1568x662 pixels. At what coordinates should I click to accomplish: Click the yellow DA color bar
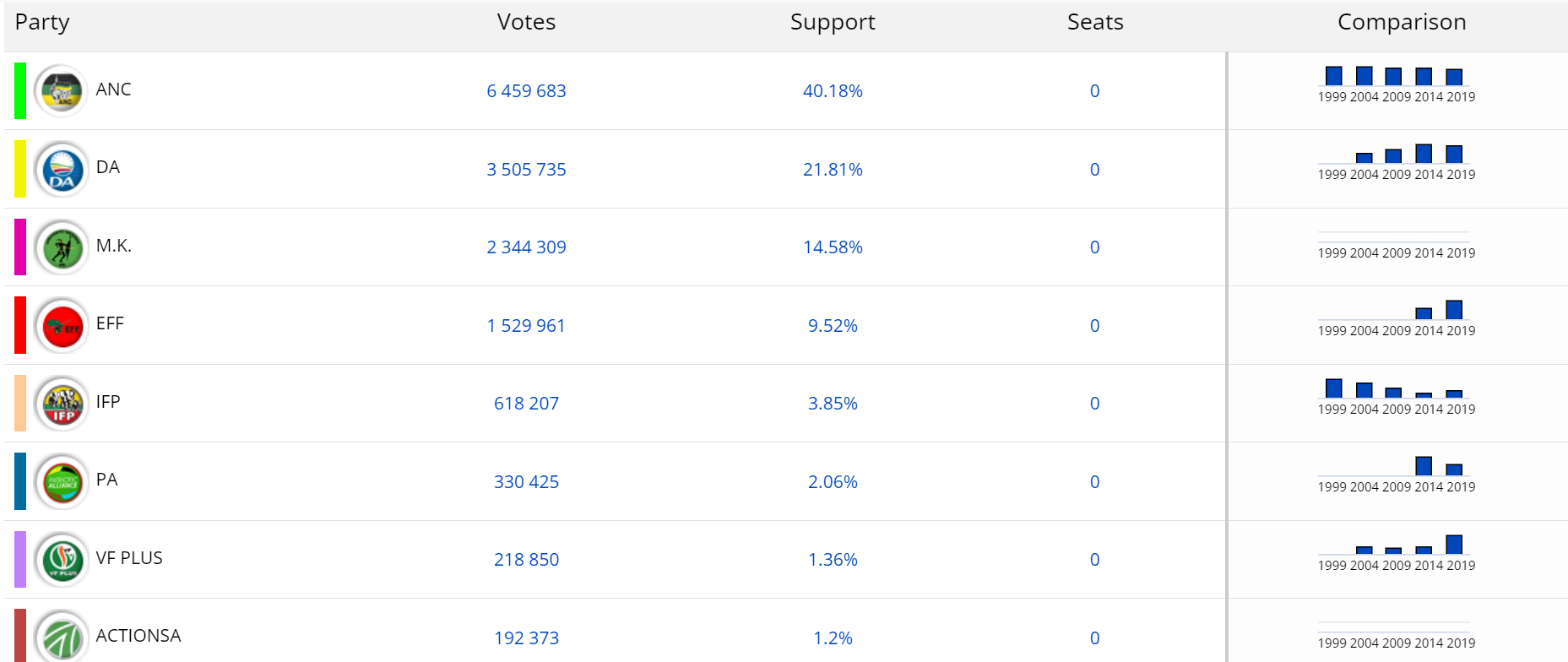[x=20, y=169]
